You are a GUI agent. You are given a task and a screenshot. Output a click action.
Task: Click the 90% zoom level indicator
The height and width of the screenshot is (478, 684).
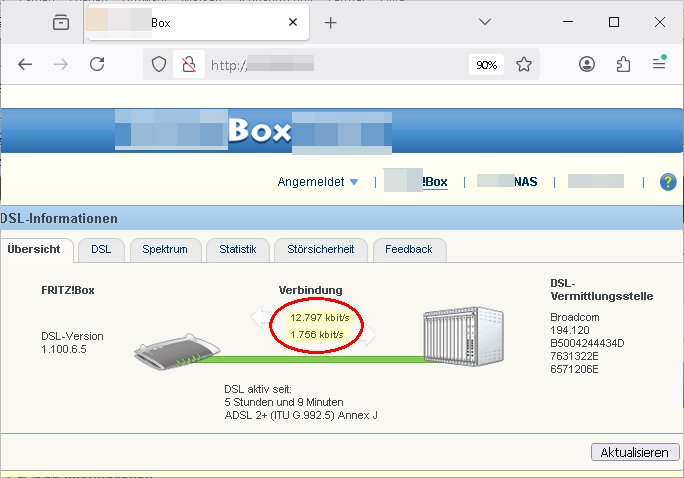point(486,64)
